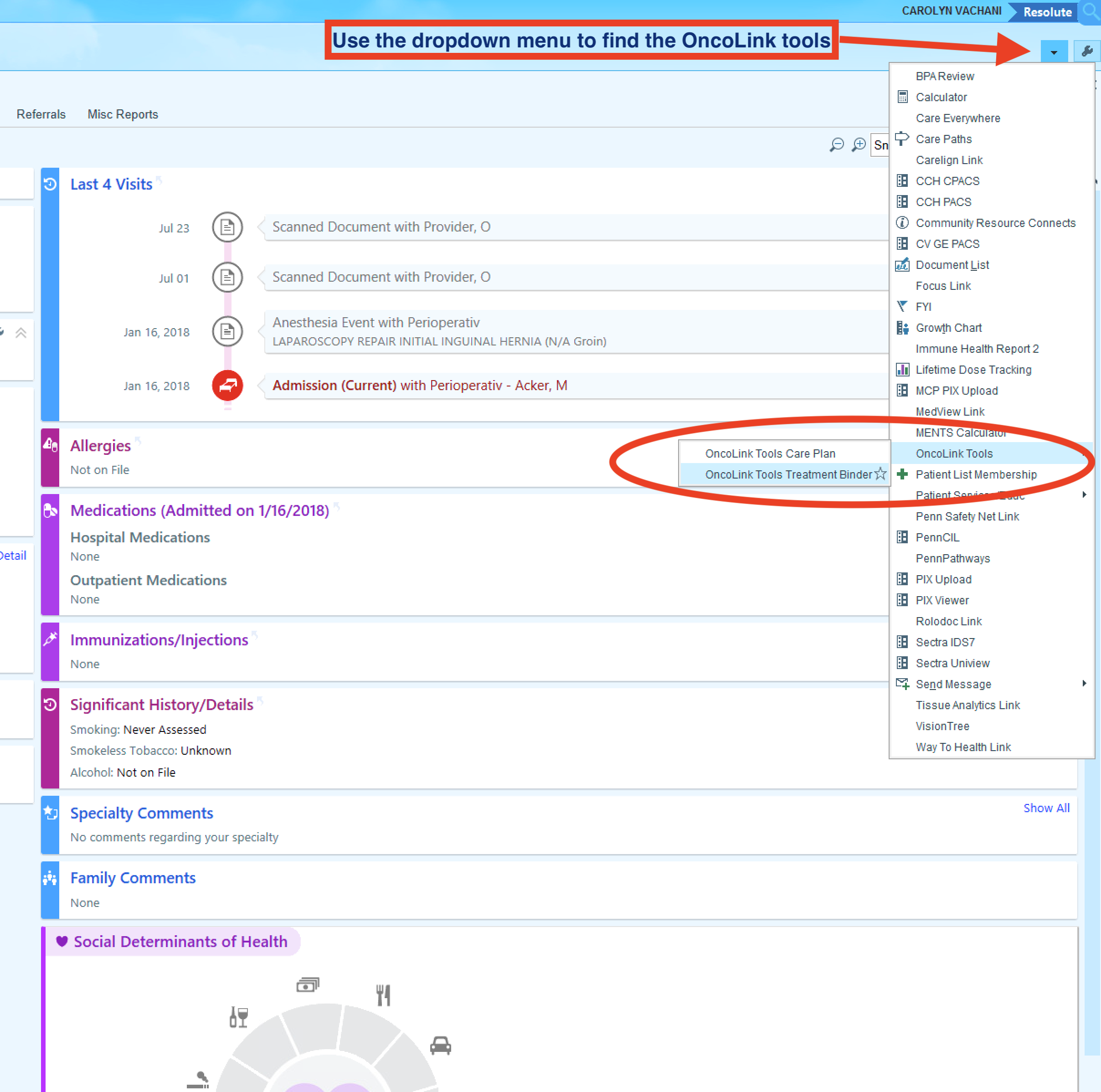Screen dimensions: 1101x1092
Task: Select Lifetime Dose Tracking chart item
Action: (x=973, y=370)
